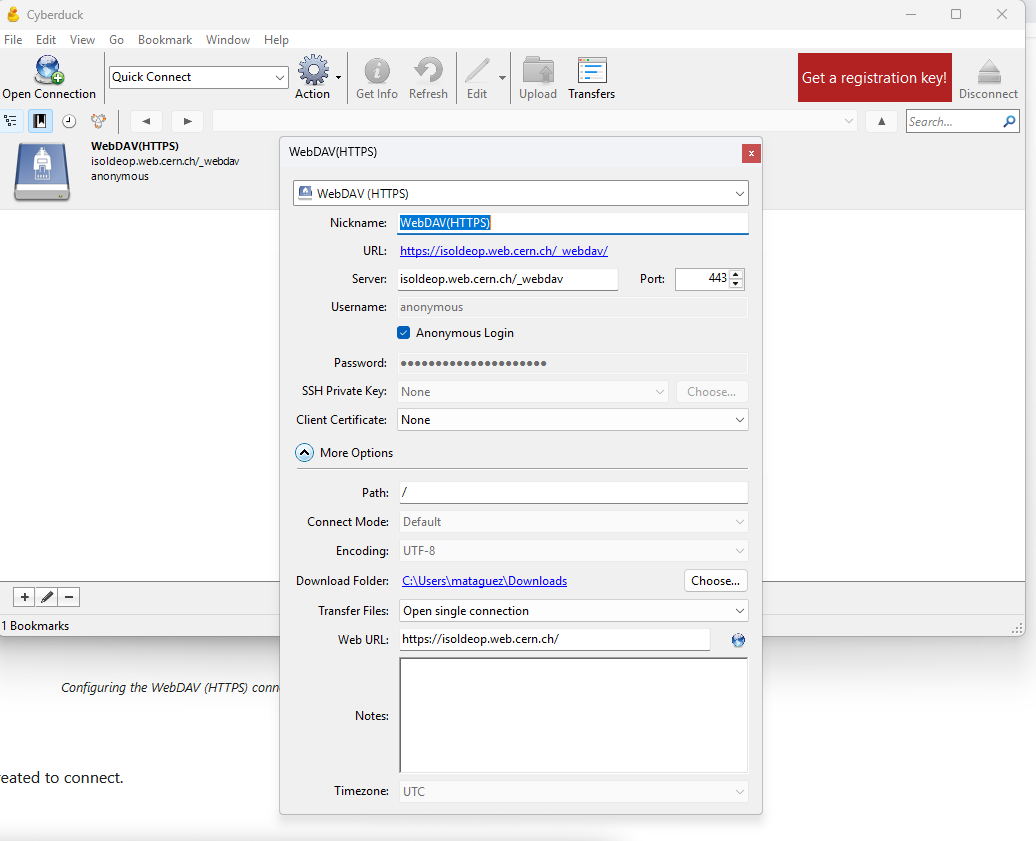Open the Window menu
The width and height of the screenshot is (1036, 841).
click(228, 40)
